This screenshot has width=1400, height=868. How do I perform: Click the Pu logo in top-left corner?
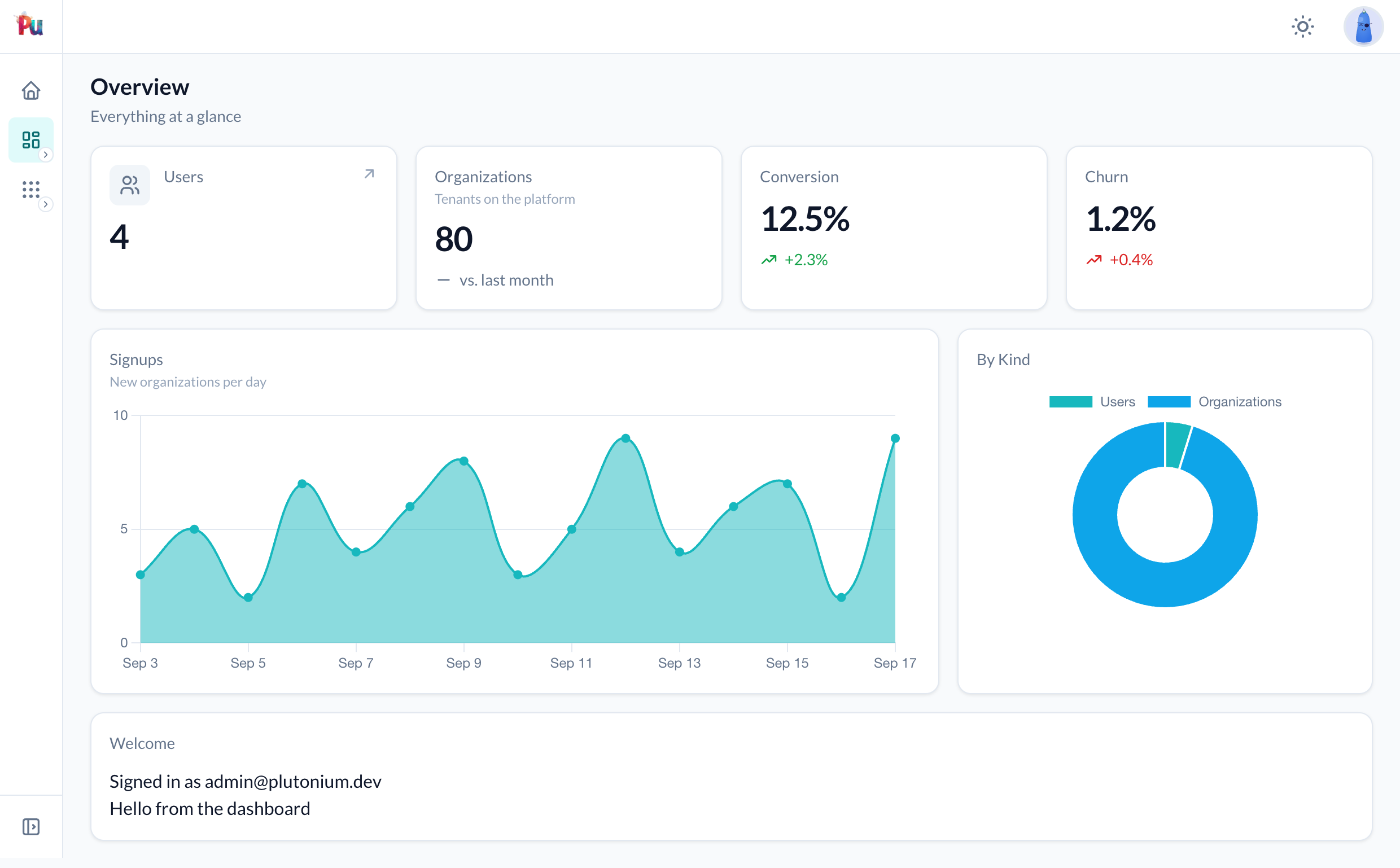[x=30, y=24]
